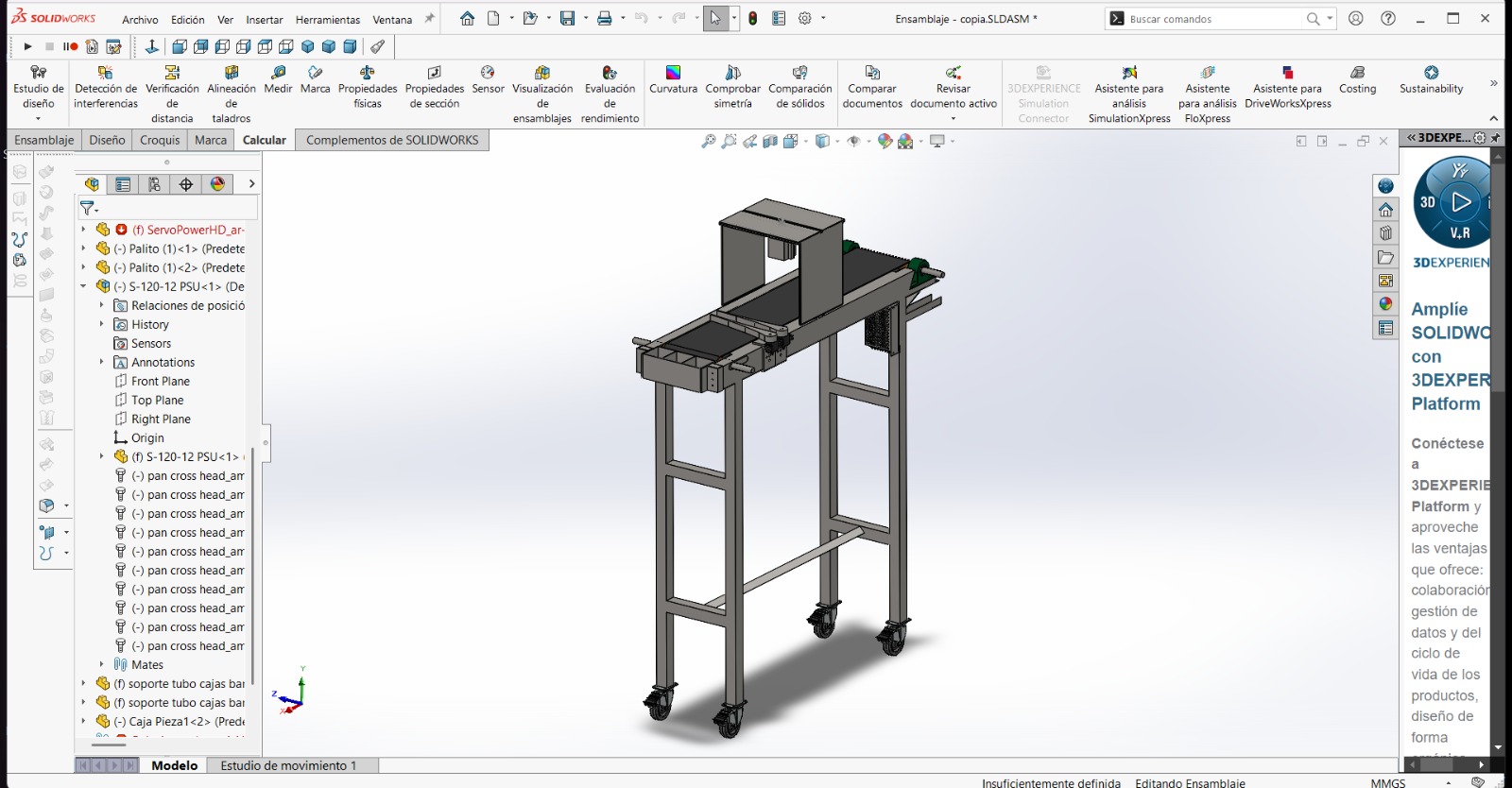Launch Asistente para análisis SimulationXpress
Image resolution: width=1512 pixels, height=788 pixels.
[1129, 94]
